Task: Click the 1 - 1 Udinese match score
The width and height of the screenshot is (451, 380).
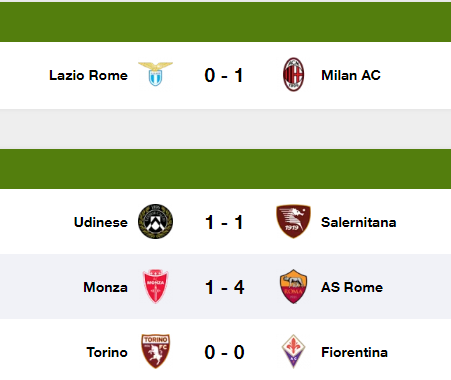Action: click(x=224, y=222)
